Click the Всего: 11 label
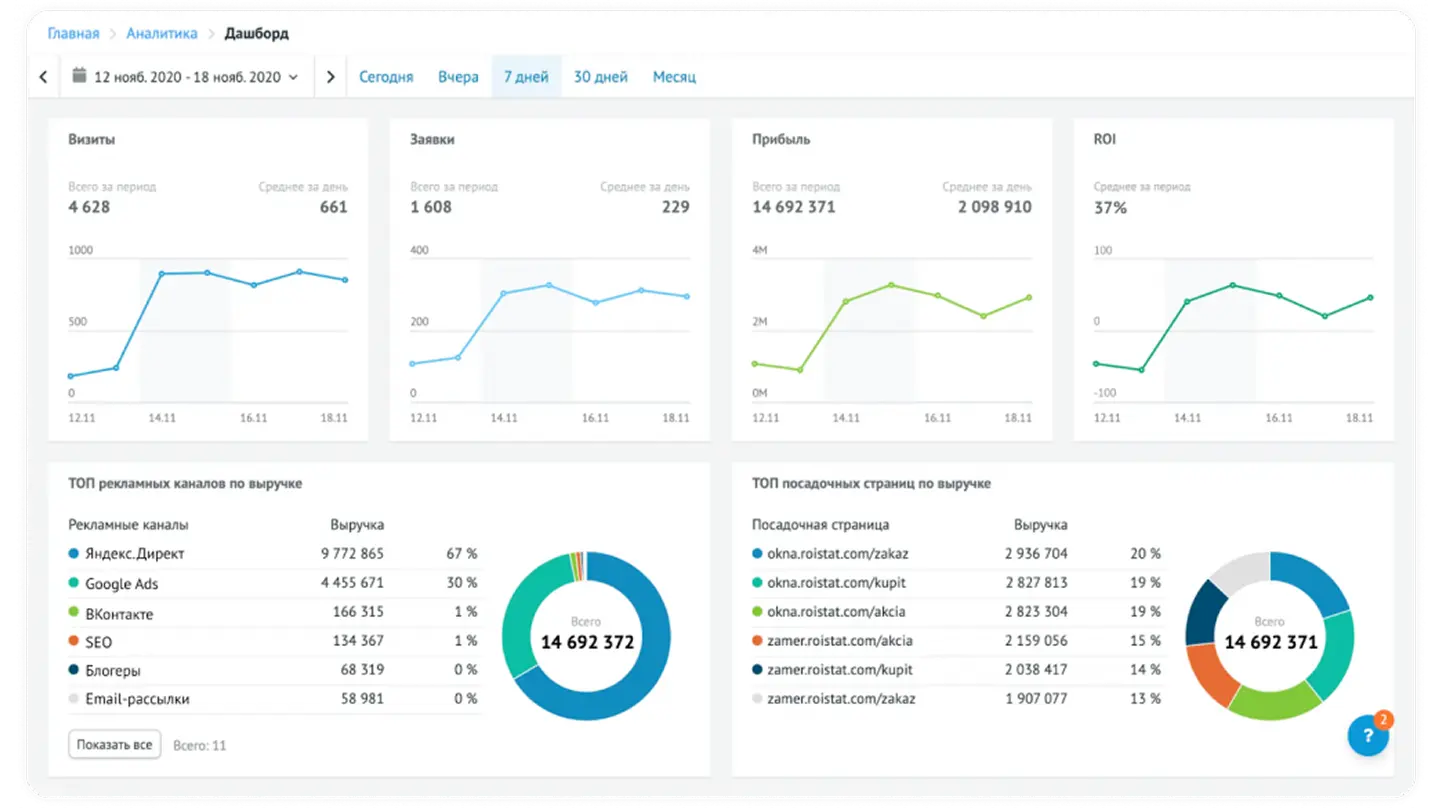 coord(200,745)
